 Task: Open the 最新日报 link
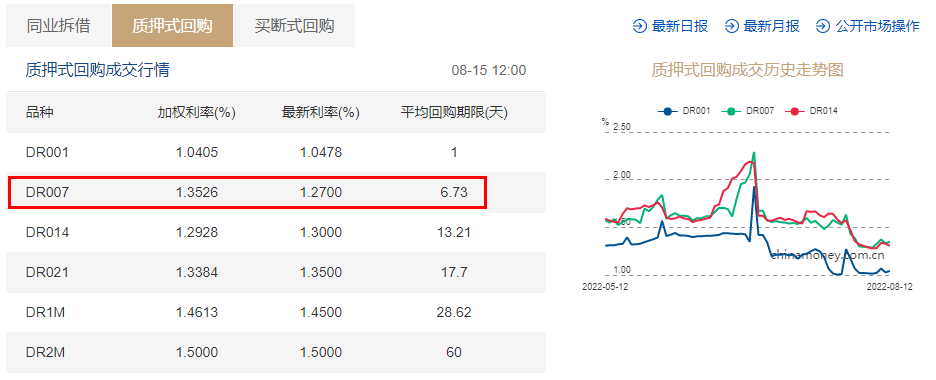[x=680, y=26]
